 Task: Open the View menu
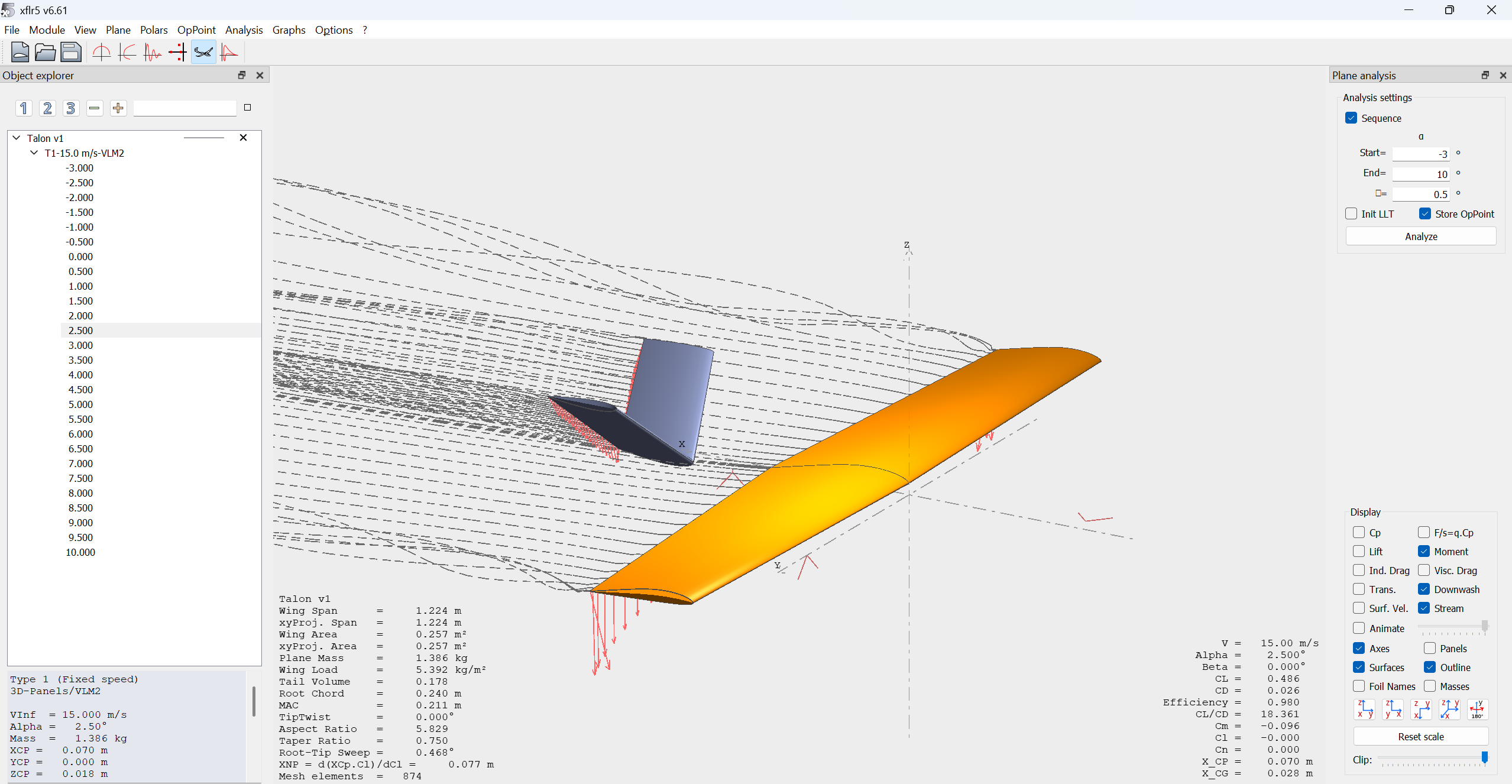click(85, 30)
